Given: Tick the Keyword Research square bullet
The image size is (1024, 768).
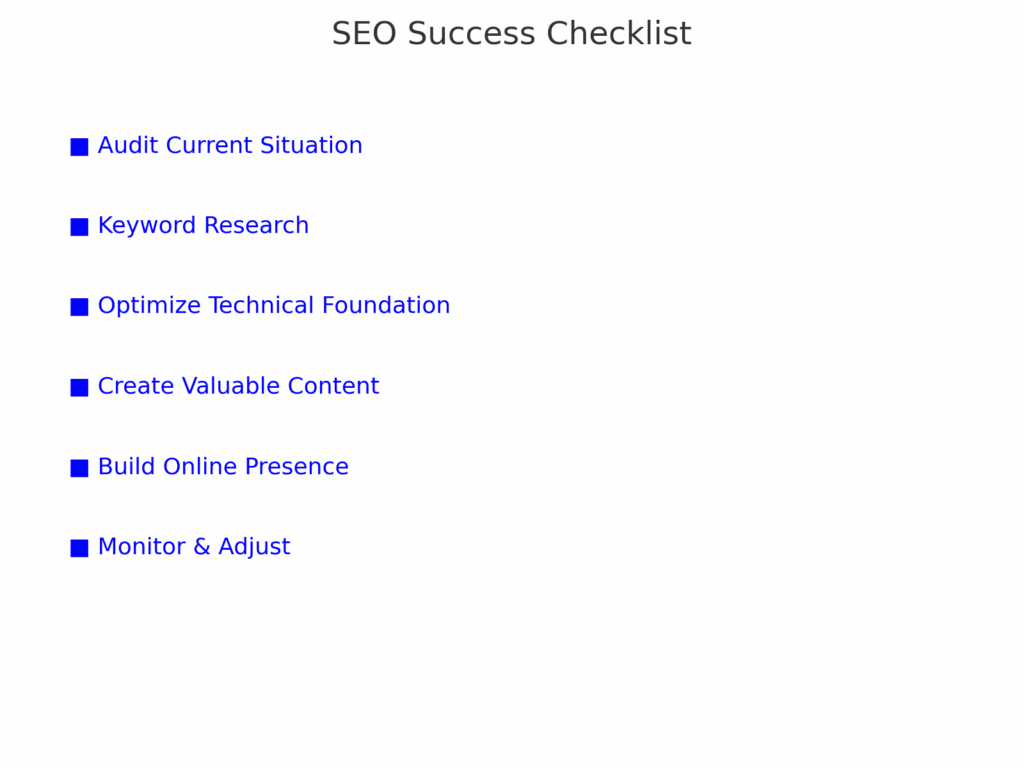Looking at the screenshot, I should pos(79,227).
